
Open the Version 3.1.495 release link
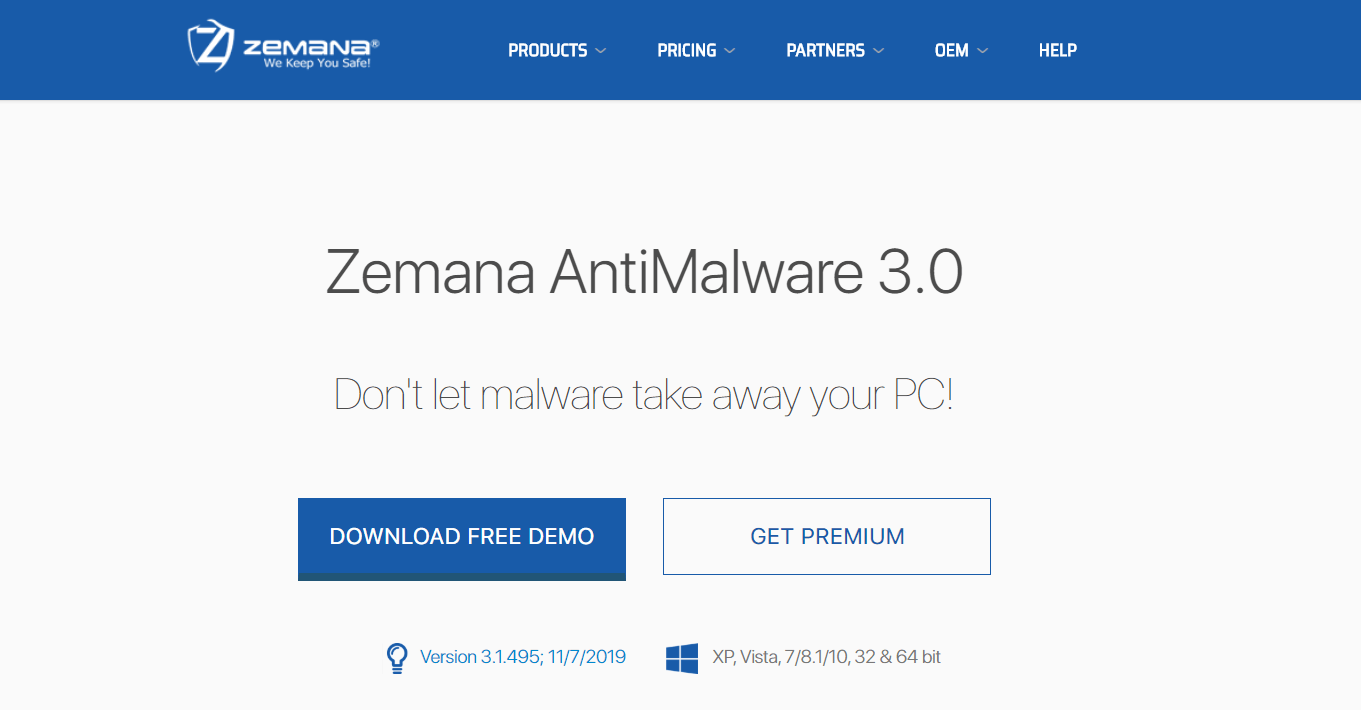pyautogui.click(x=521, y=656)
